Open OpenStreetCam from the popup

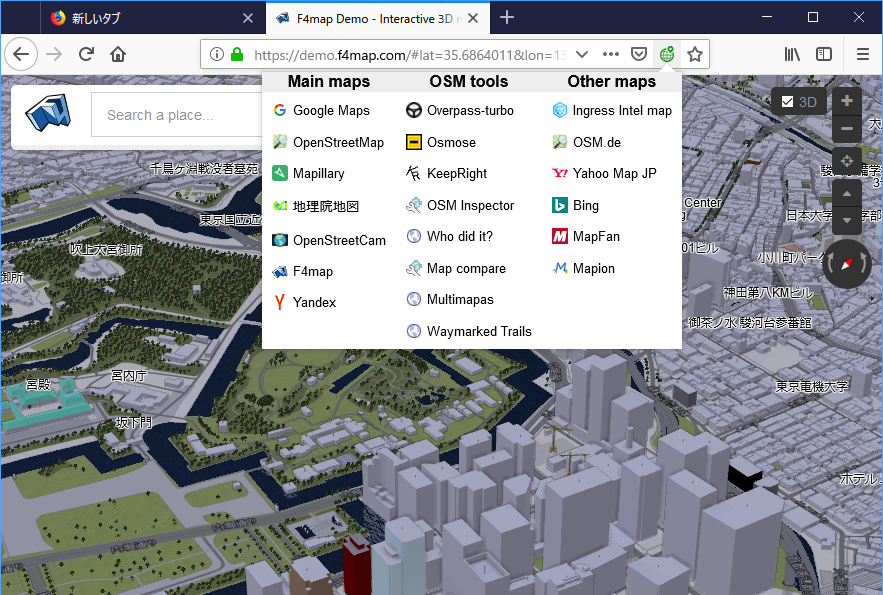[x=329, y=240]
